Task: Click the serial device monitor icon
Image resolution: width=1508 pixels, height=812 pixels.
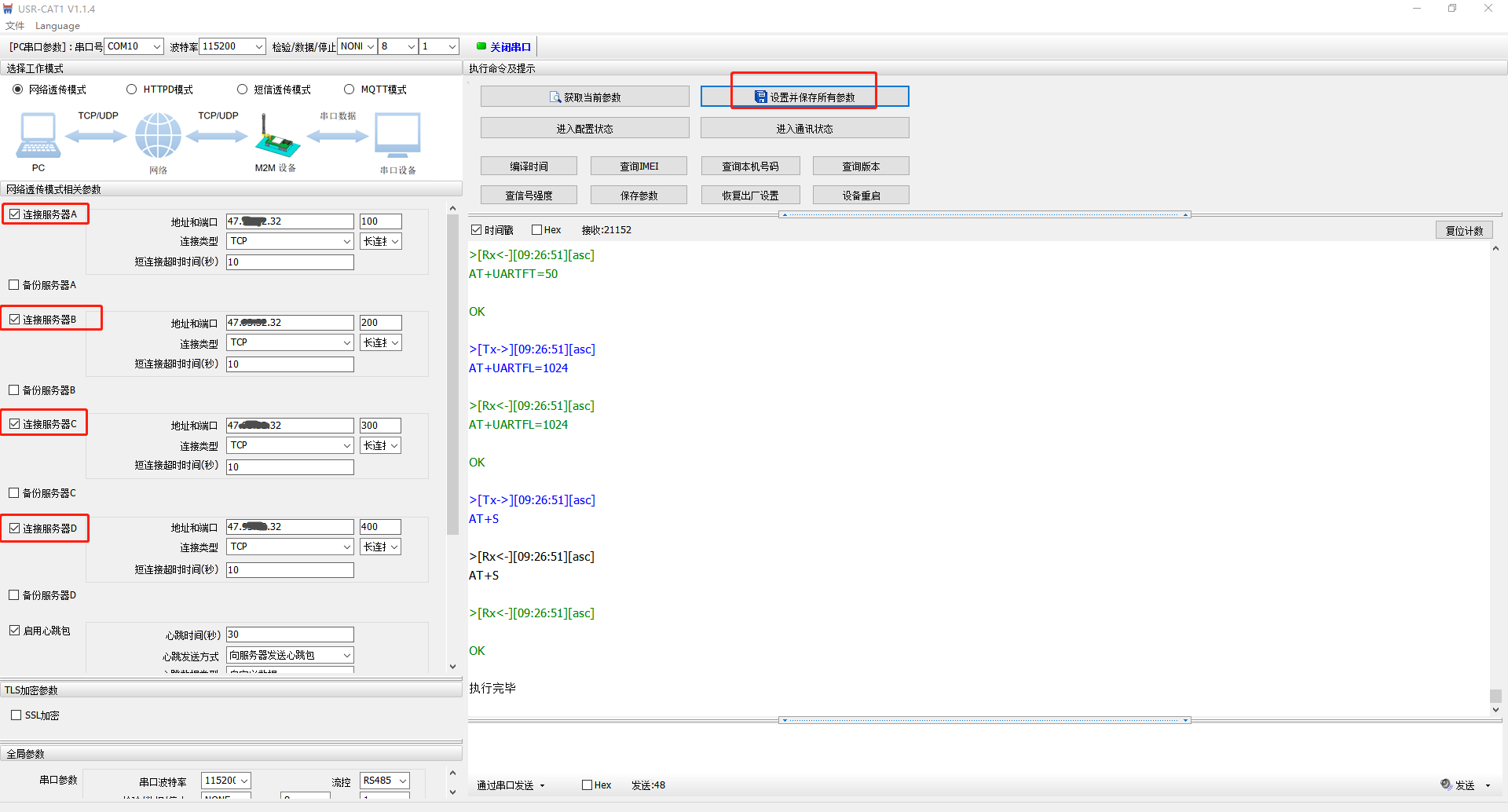Action: click(397, 135)
